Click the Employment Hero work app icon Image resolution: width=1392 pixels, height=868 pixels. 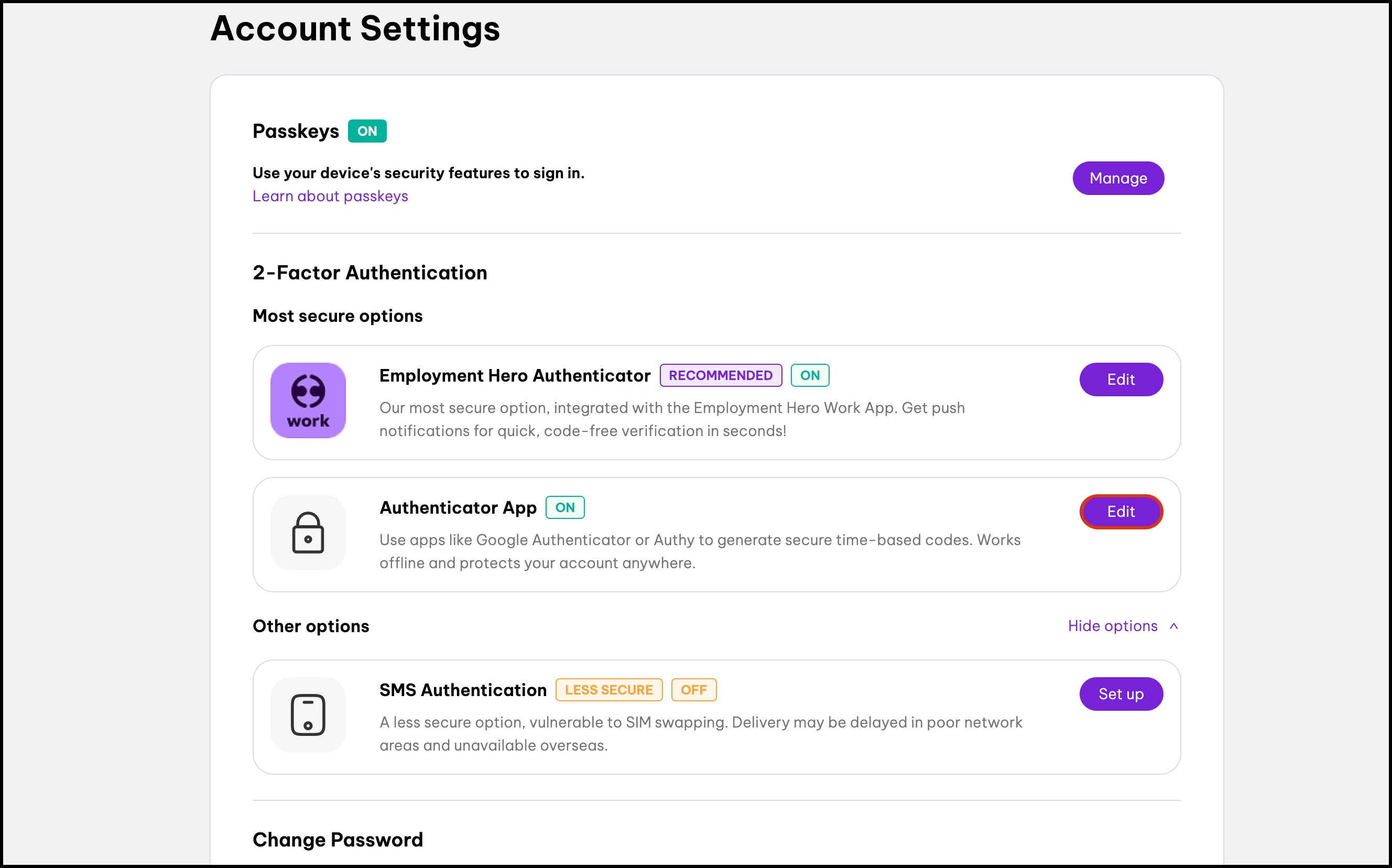tap(308, 400)
